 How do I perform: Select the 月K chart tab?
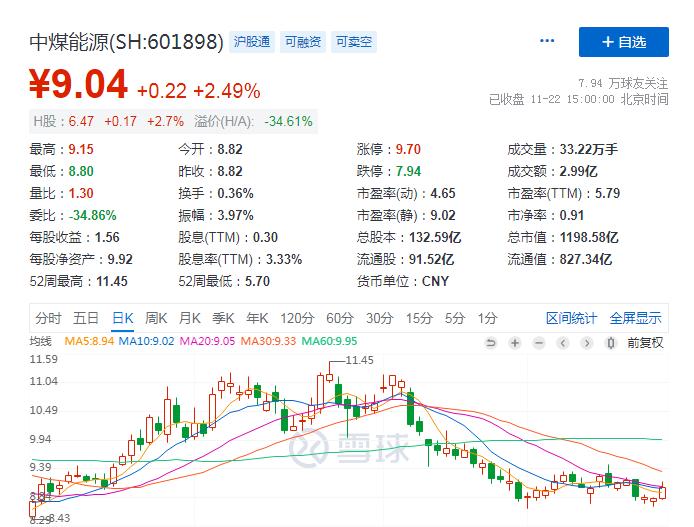point(190,318)
